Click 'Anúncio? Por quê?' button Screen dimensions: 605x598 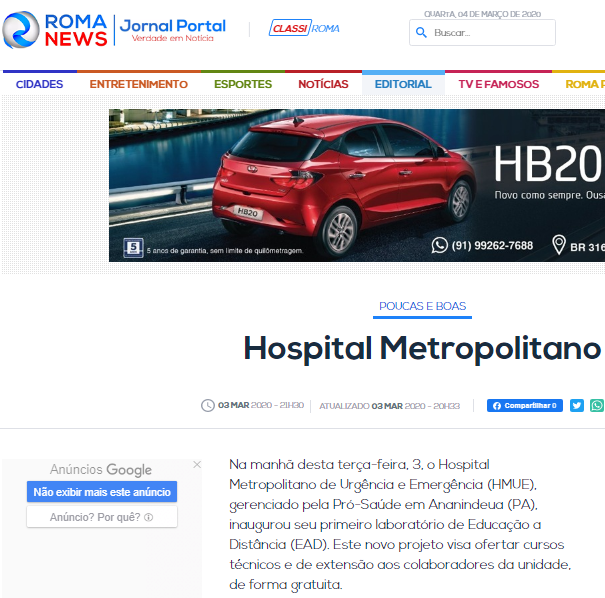102,517
